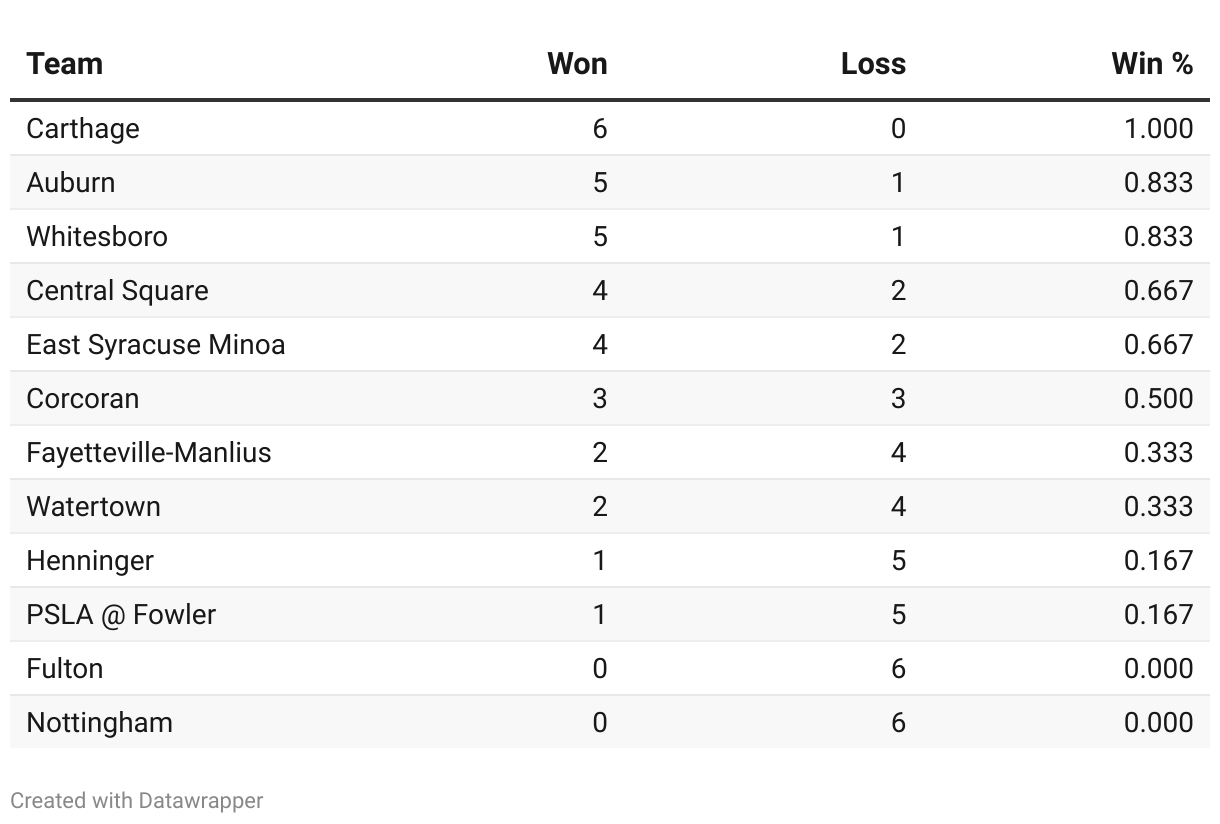
Task: Select the Nottingham team name
Action: (x=100, y=723)
